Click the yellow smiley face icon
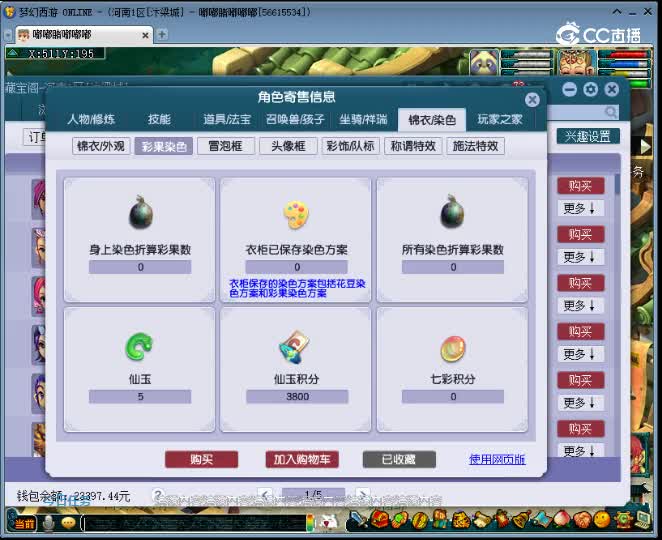Image resolution: width=662 pixels, height=540 pixels. (603, 520)
